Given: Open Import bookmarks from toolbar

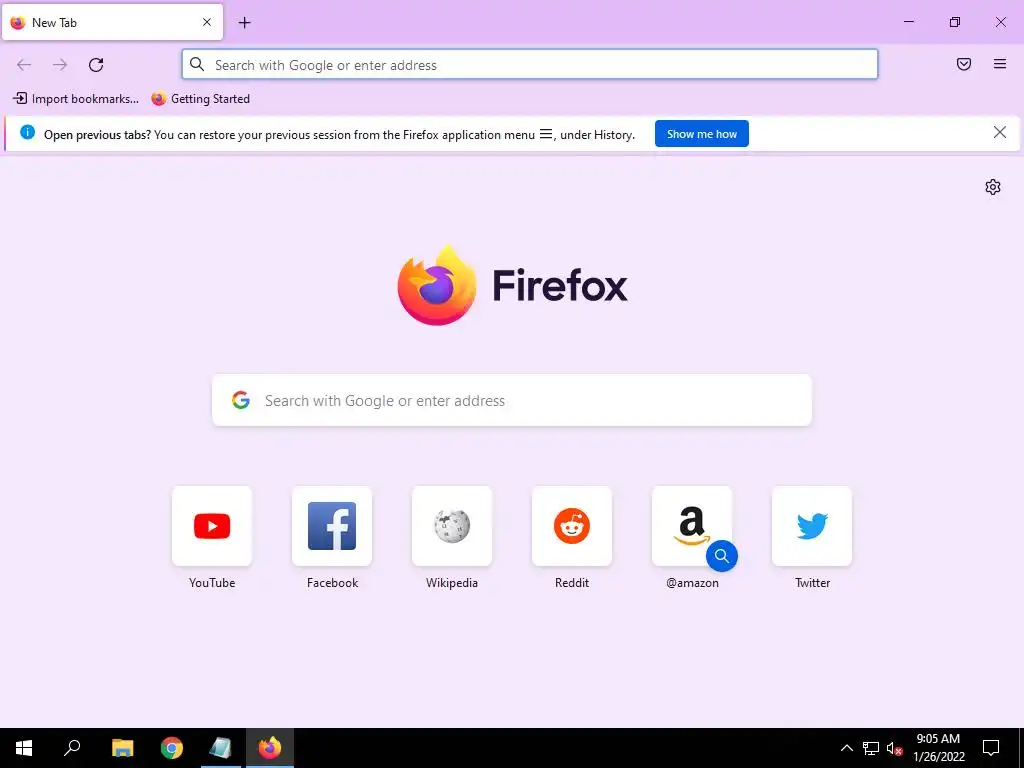Looking at the screenshot, I should pos(76,99).
